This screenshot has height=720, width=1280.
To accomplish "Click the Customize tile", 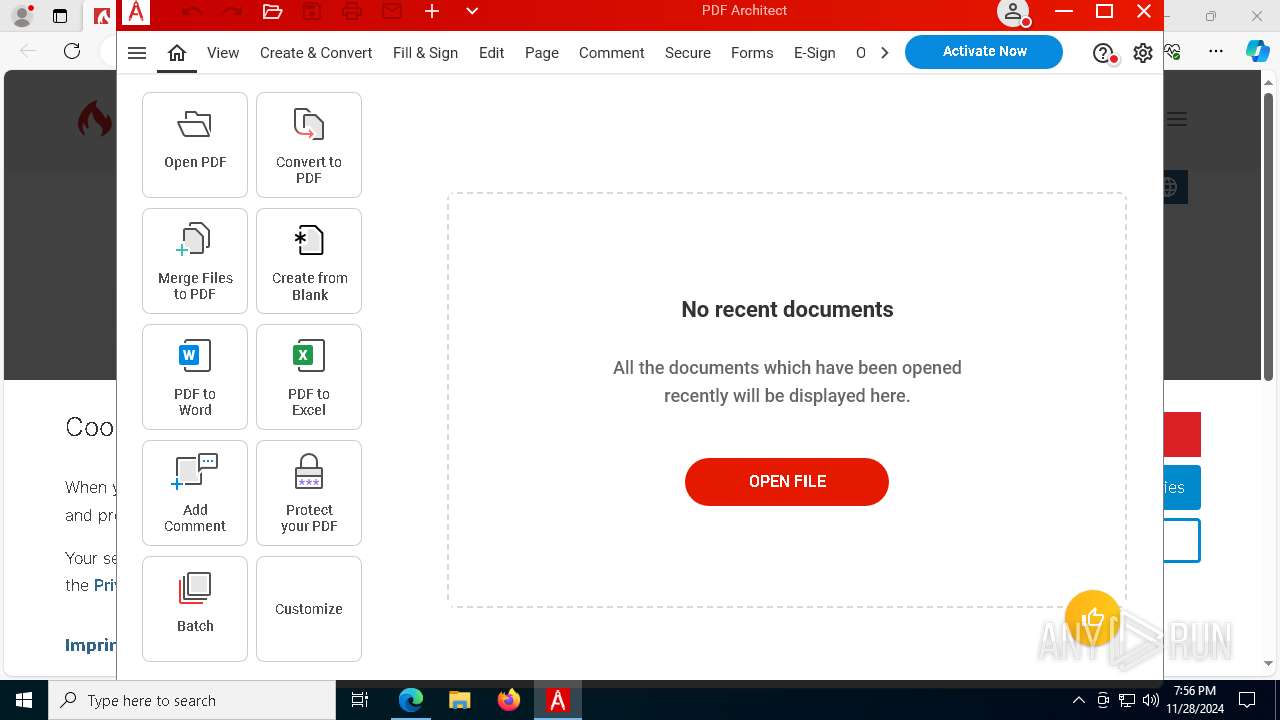I will tap(309, 609).
